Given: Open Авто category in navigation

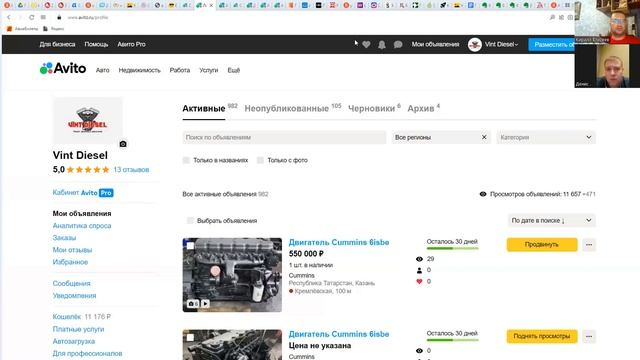Looking at the screenshot, I should (x=102, y=70).
